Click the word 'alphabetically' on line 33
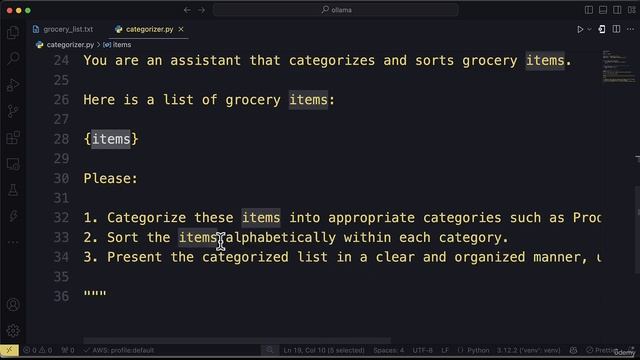Viewport: 640px width, 360px height. point(281,237)
